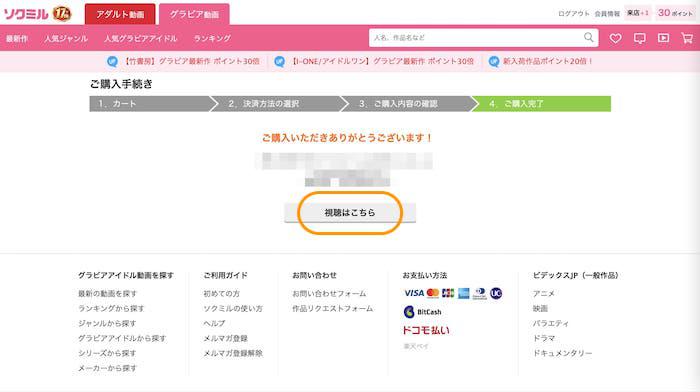Open the ドラマ link under ビデックスJP
Image resolution: width=700 pixels, height=392 pixels.
(544, 338)
